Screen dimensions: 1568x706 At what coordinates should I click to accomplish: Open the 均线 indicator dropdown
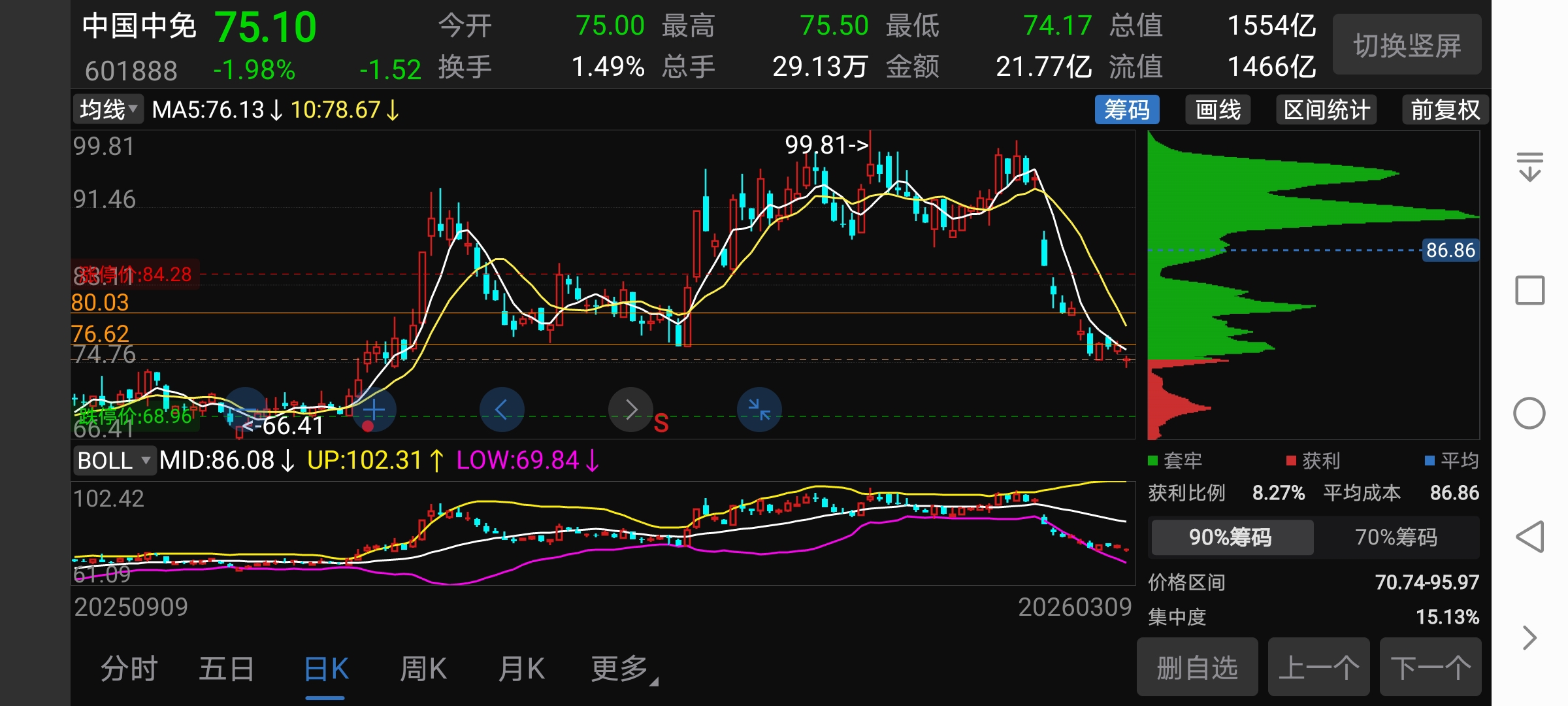(x=108, y=110)
